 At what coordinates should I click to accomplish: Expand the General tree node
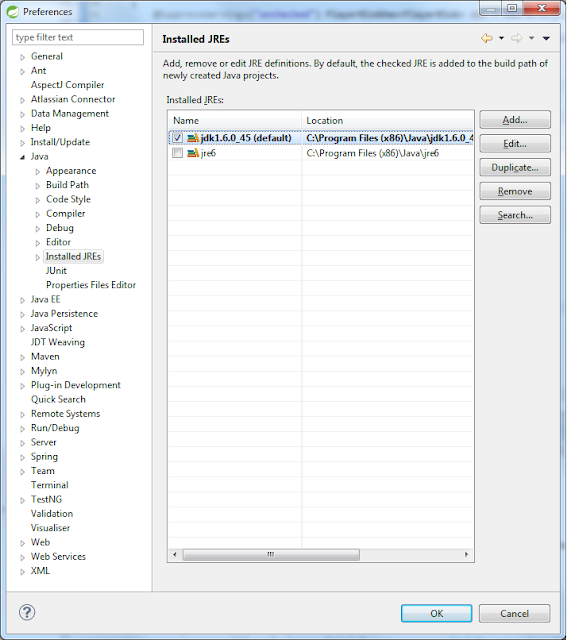23,57
